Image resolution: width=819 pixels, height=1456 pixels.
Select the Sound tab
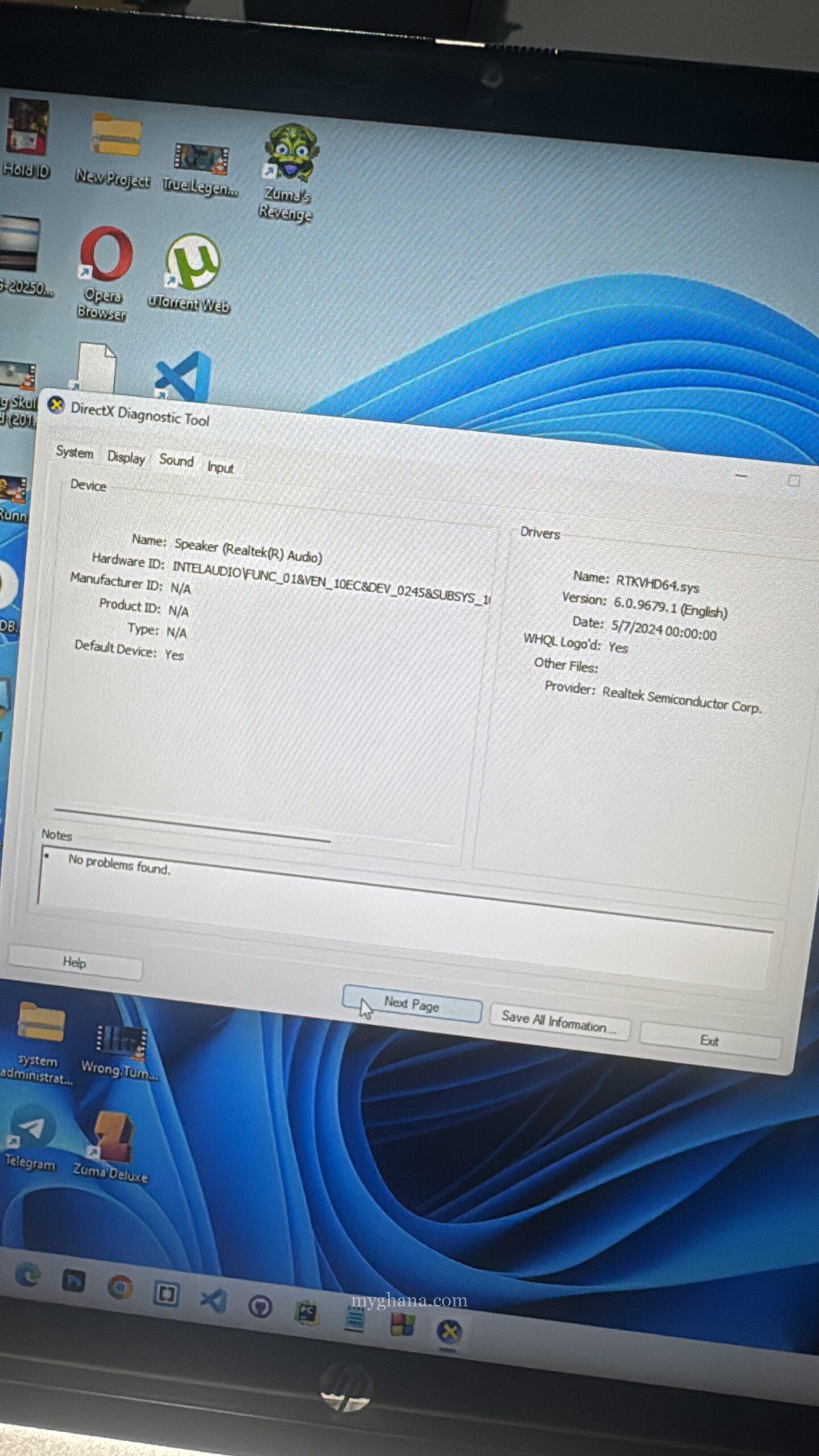pos(176,460)
